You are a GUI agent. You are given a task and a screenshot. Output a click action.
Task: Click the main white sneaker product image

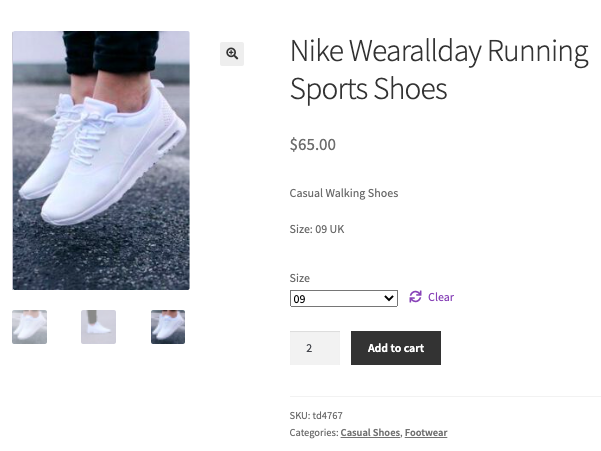tap(101, 160)
